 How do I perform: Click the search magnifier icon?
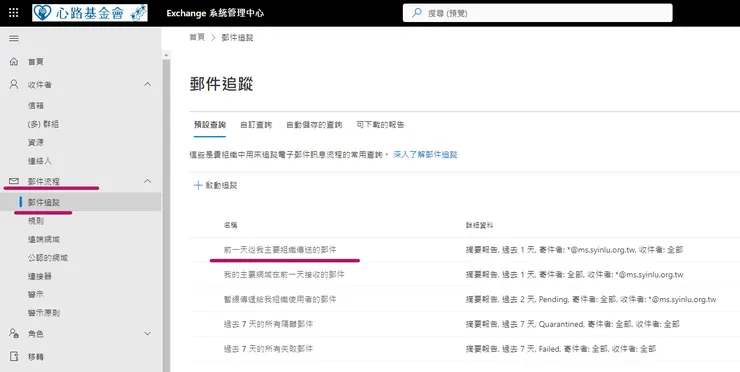(417, 13)
